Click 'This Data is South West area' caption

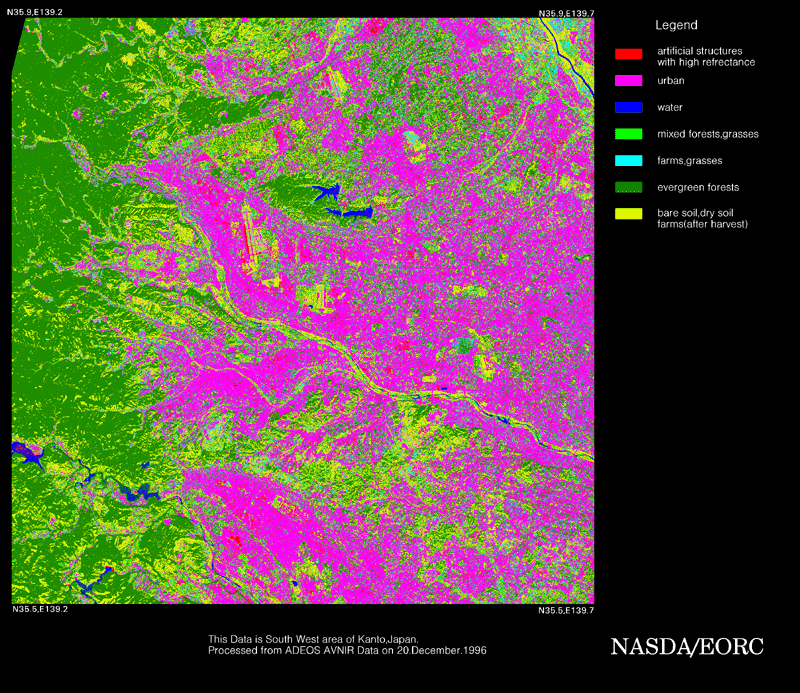pos(313,639)
